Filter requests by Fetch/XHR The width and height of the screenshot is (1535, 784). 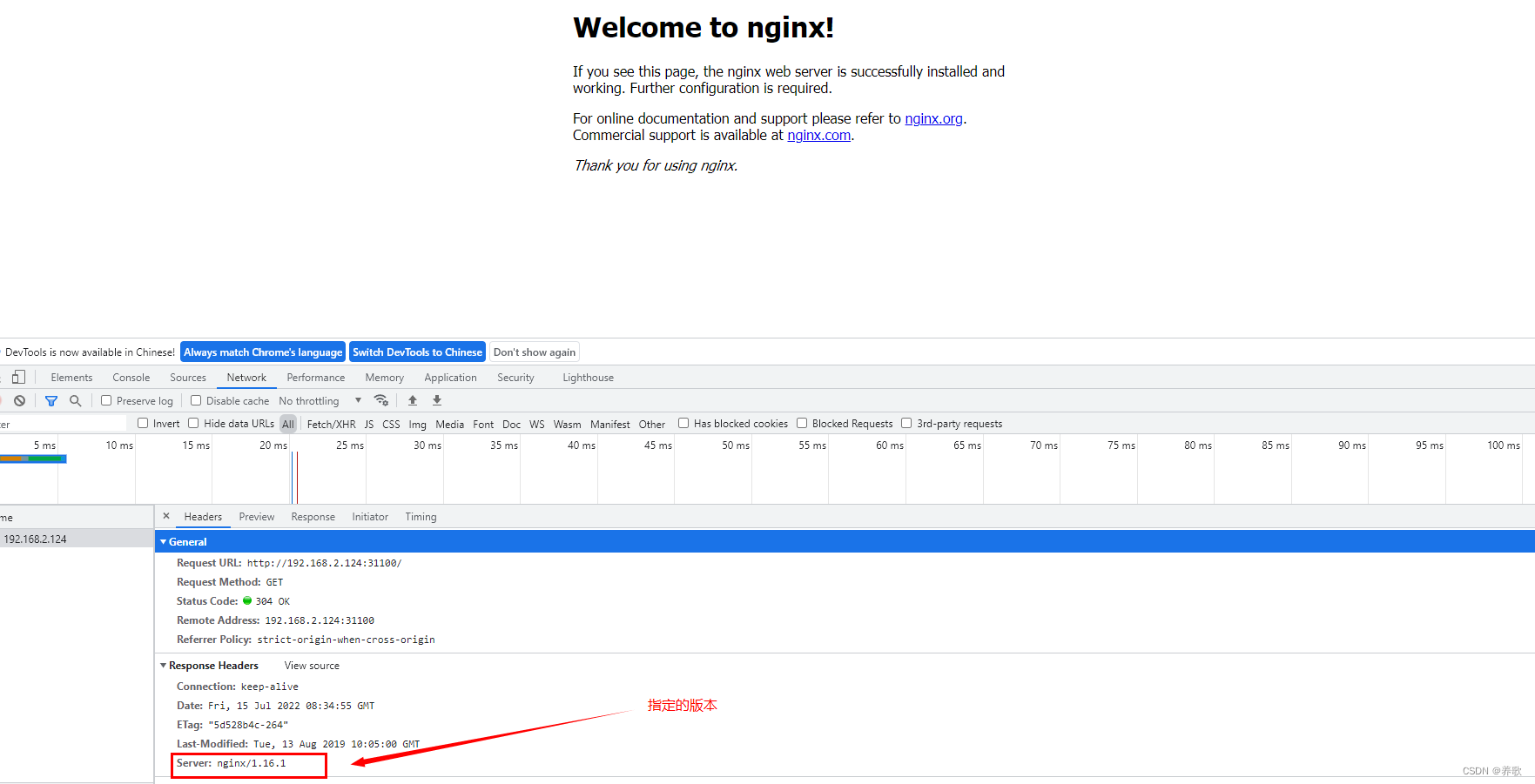[x=331, y=424]
